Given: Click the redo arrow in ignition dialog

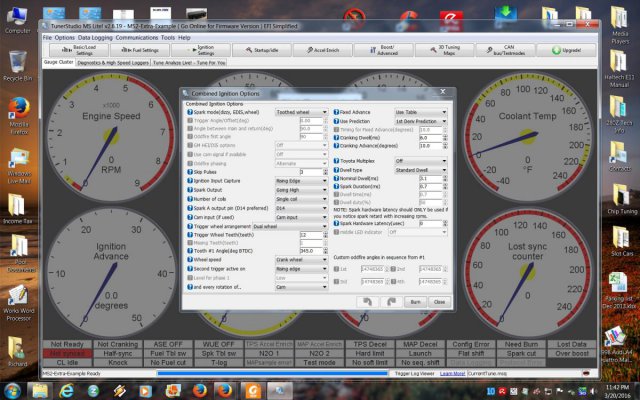Looking at the screenshot, I should pyautogui.click(x=391, y=301).
